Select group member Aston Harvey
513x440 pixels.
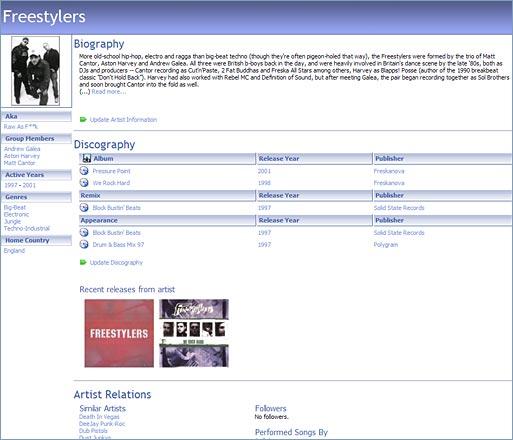22,156
